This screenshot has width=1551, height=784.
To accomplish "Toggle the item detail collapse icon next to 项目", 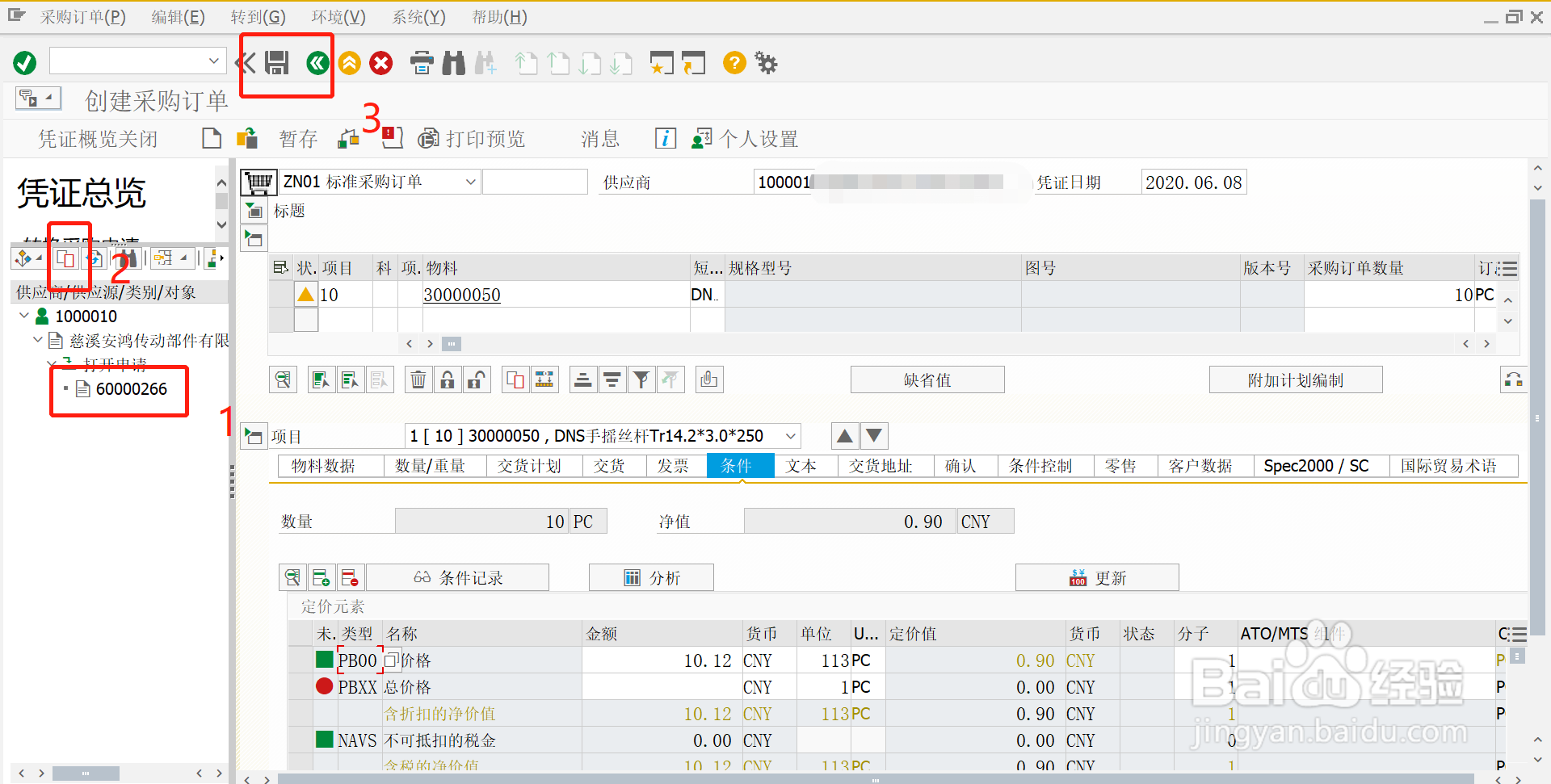I will tap(254, 437).
